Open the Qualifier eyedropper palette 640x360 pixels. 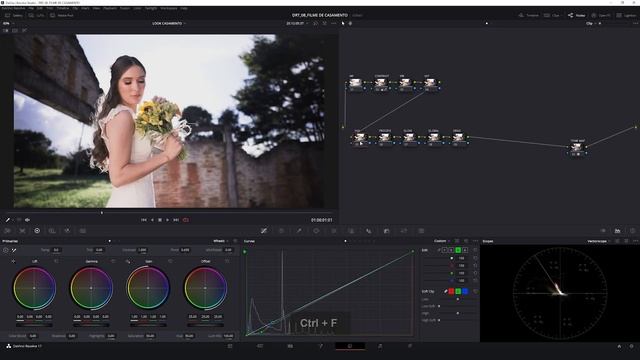click(299, 231)
